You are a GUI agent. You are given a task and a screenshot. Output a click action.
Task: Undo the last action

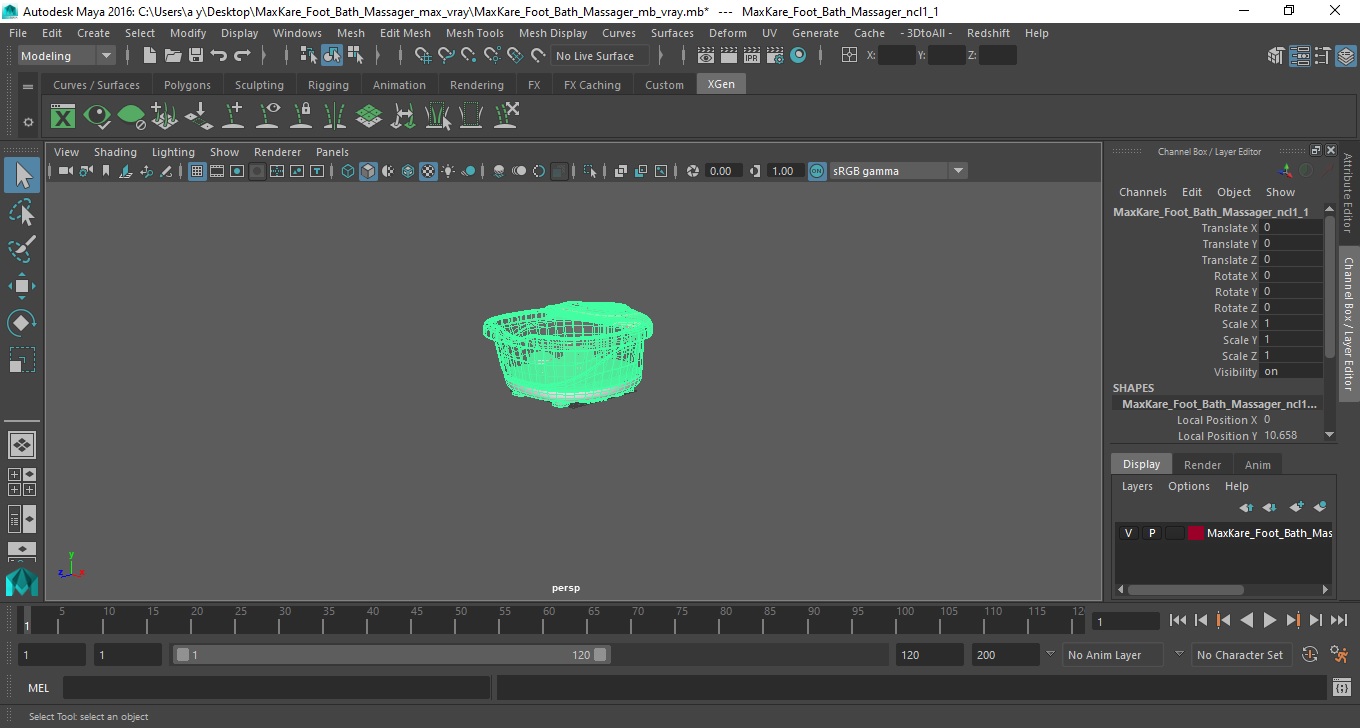tap(219, 56)
